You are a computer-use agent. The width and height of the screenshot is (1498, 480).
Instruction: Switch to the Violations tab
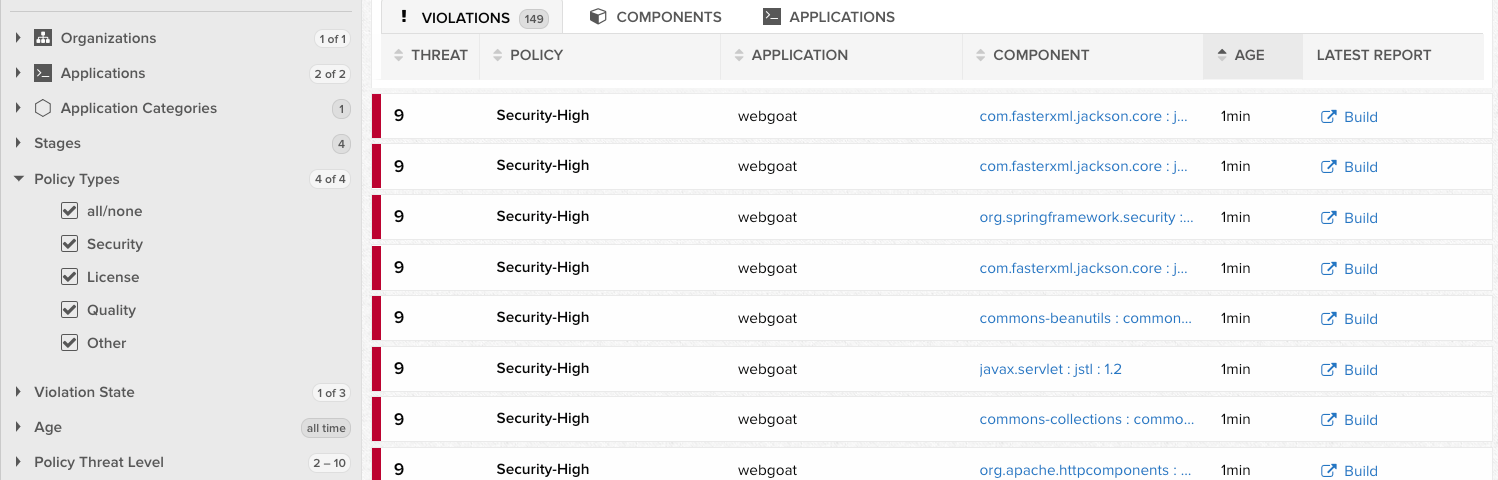click(x=472, y=17)
